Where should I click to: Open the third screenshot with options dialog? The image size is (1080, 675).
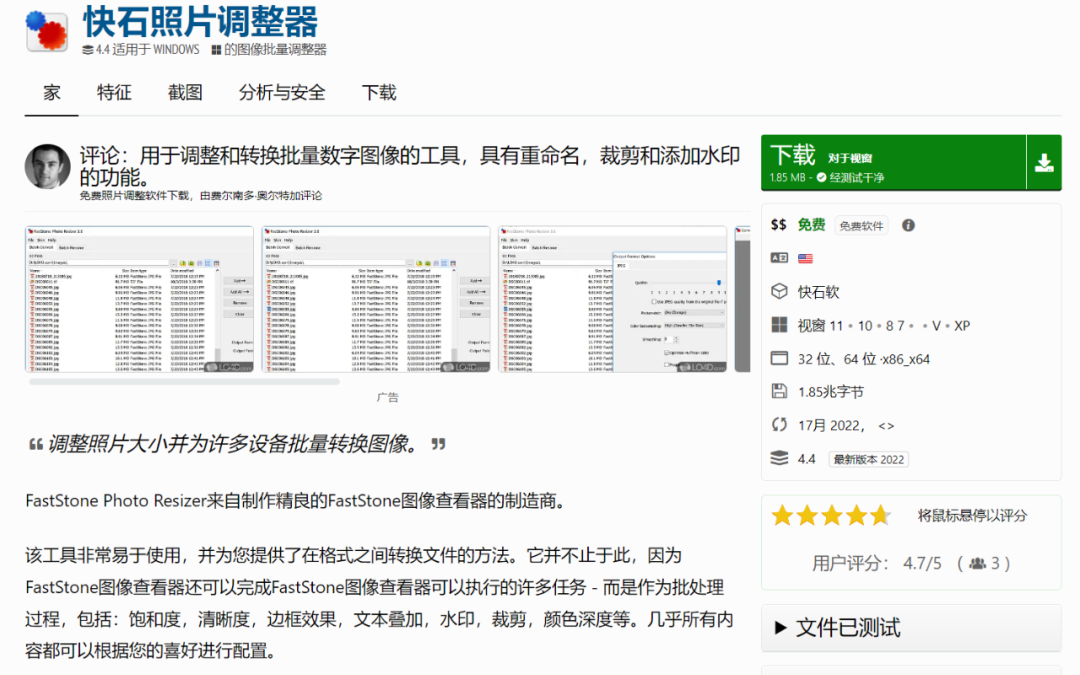click(612, 299)
